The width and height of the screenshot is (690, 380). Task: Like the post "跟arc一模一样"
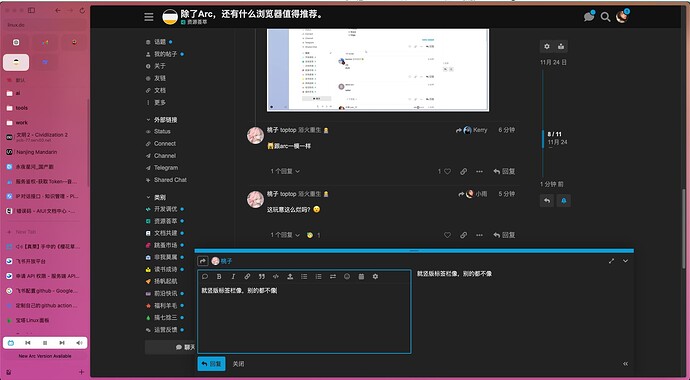click(x=447, y=172)
